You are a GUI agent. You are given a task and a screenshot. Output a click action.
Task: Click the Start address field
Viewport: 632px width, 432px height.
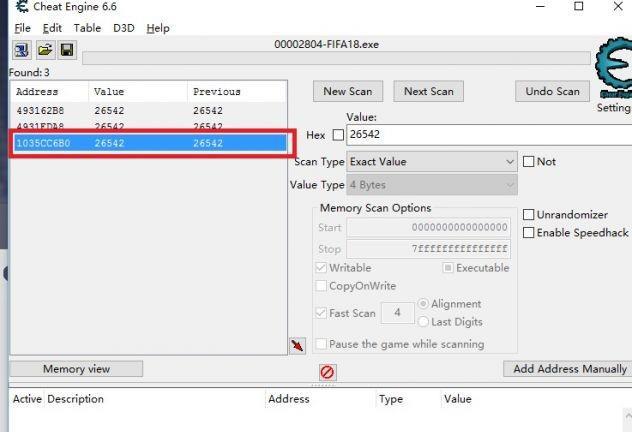(x=428, y=227)
